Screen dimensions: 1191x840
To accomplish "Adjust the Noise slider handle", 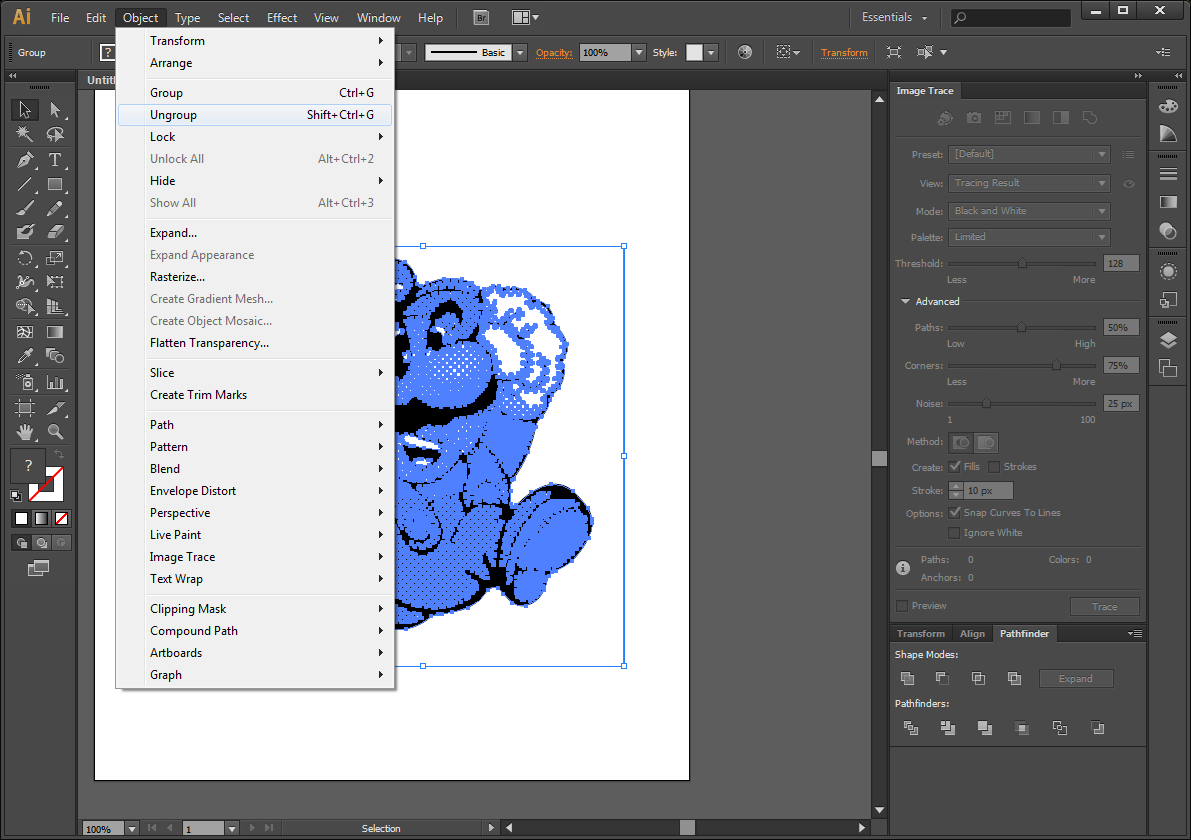I will click(x=986, y=403).
